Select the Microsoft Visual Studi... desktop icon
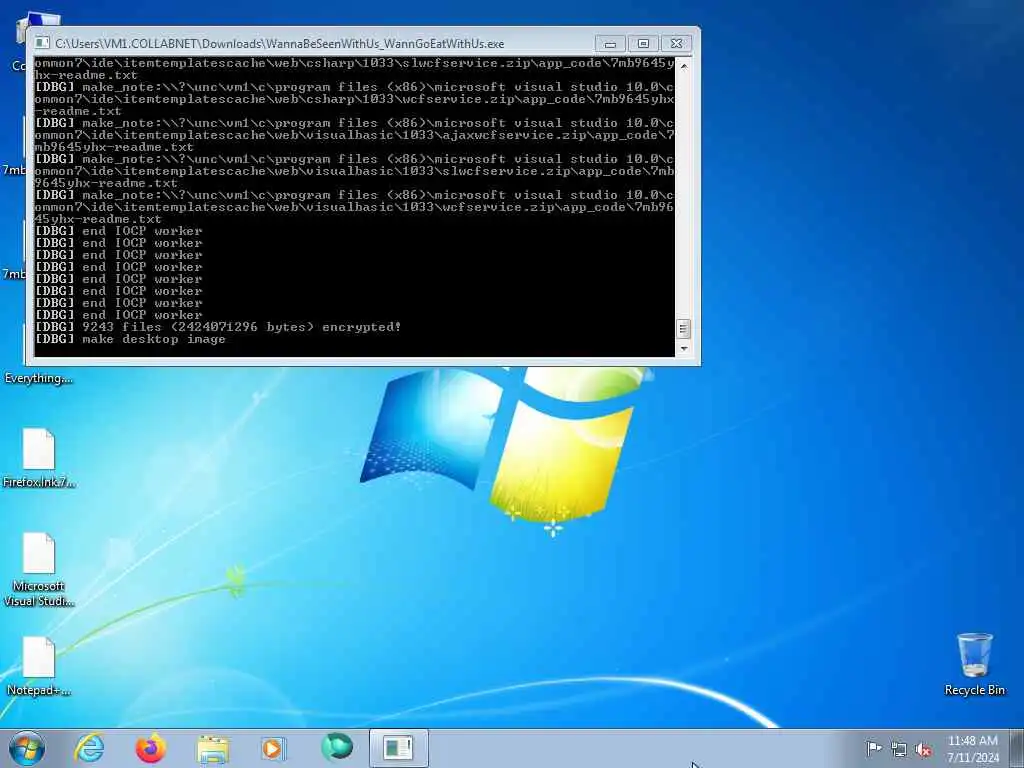The width and height of the screenshot is (1024, 768). 39,569
